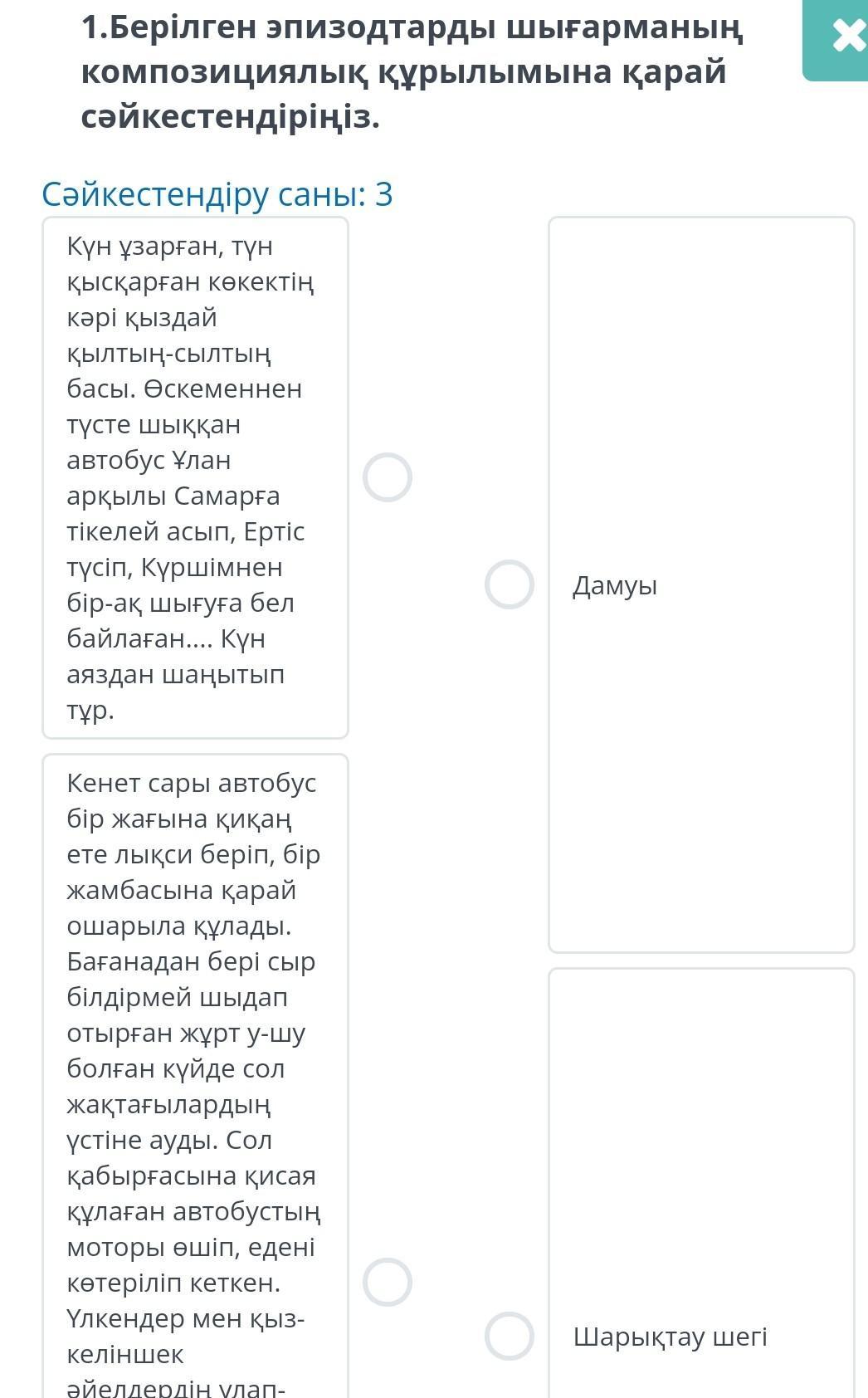Click the text 'Өскеменнен түсте шыққан' in first card
Image resolution: width=868 pixels, height=1398 pixels.
(184, 407)
